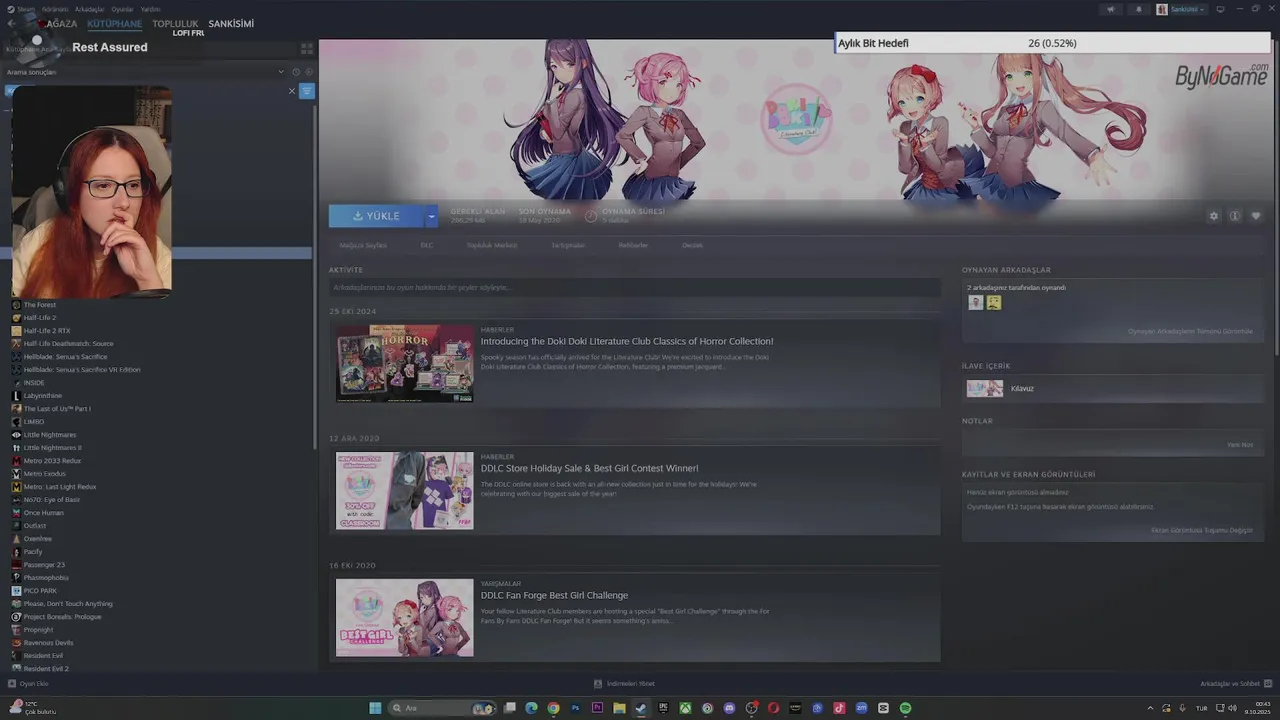The height and width of the screenshot is (720, 1280).
Task: Clear the library search with X
Action: 292,91
